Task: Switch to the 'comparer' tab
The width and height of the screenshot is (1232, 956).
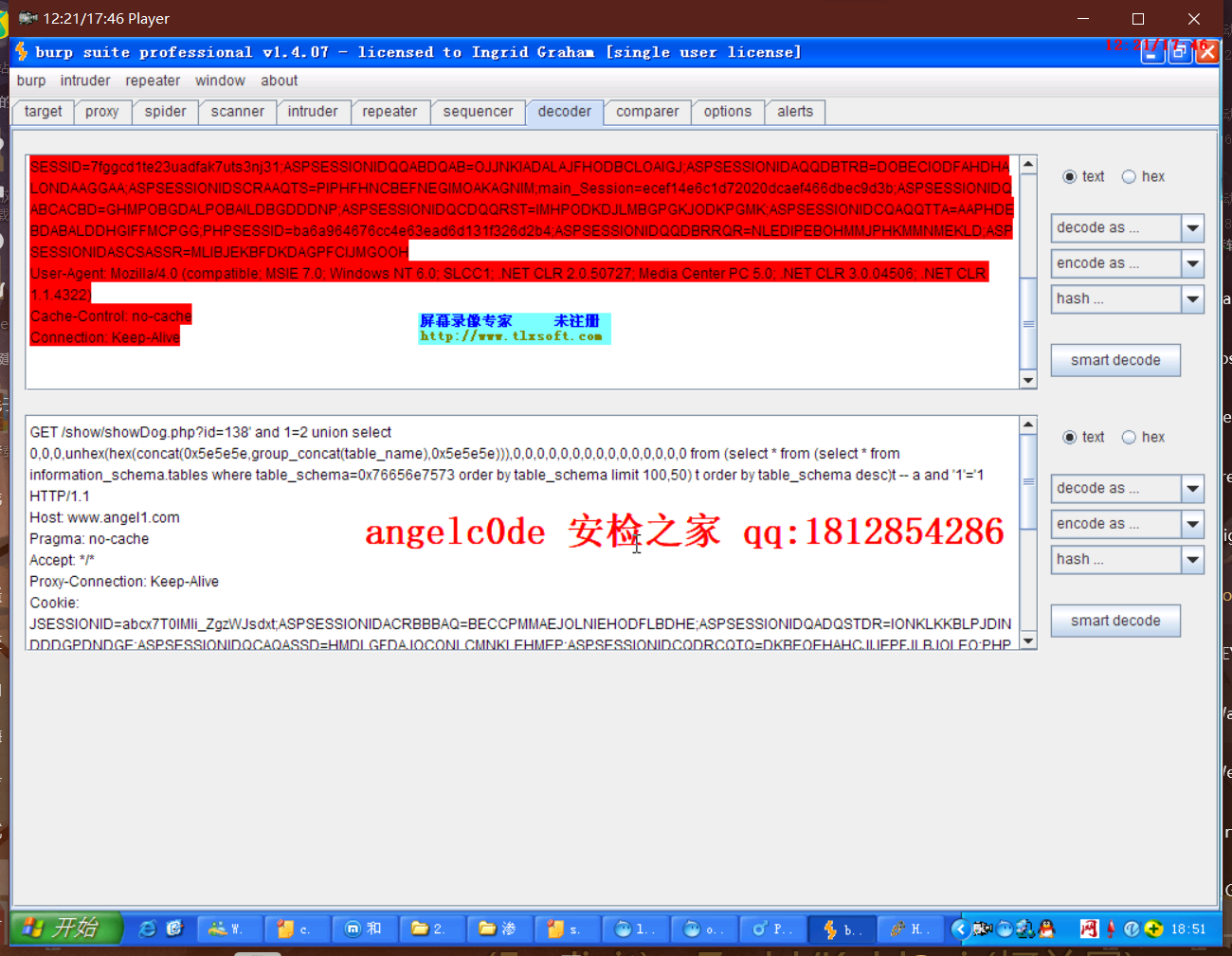Action: 647,112
